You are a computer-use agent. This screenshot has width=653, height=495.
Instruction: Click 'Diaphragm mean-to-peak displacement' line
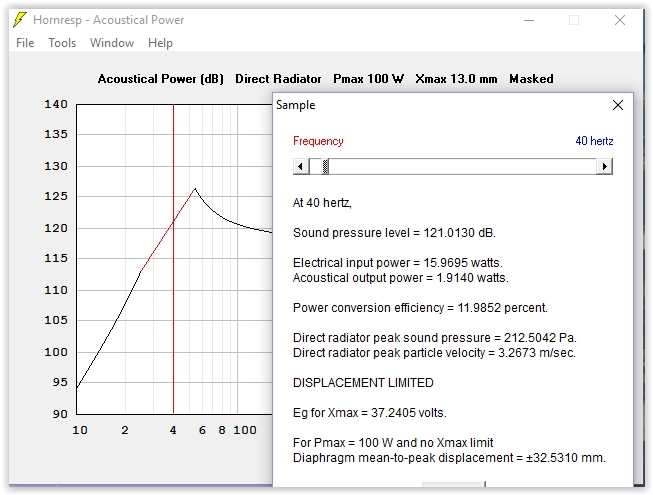pyautogui.click(x=449, y=458)
